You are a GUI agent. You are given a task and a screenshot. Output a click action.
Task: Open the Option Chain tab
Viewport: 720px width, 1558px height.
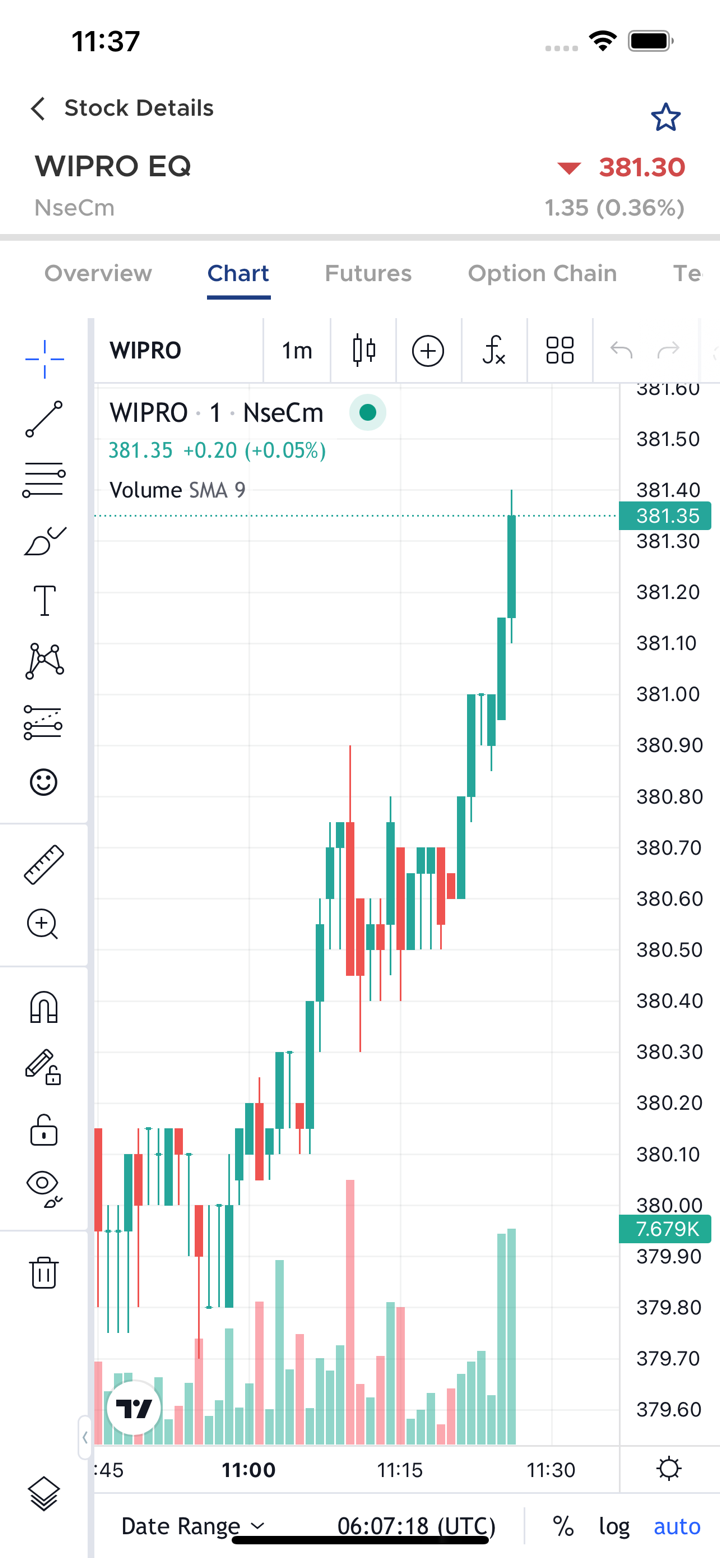pyautogui.click(x=542, y=273)
